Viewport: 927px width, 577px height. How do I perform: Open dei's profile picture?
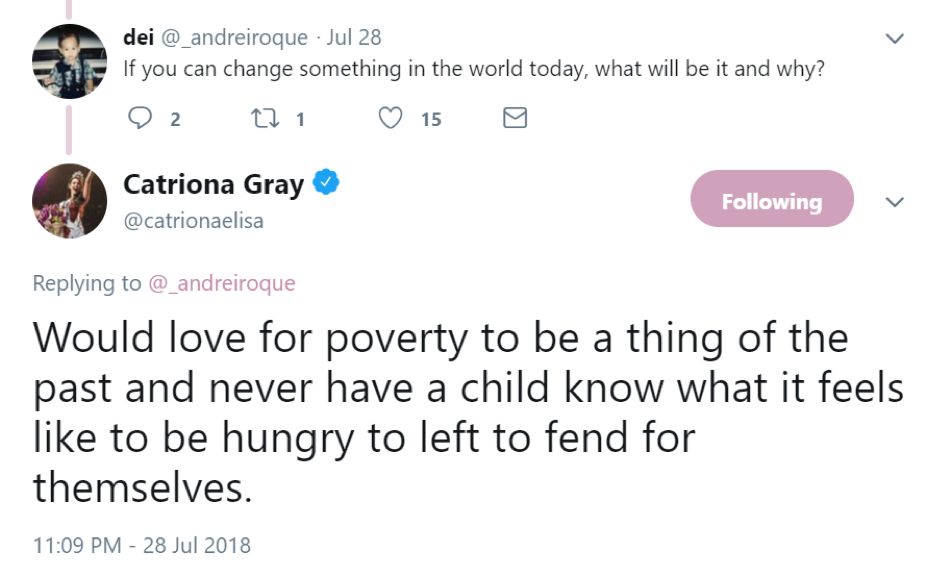(68, 59)
